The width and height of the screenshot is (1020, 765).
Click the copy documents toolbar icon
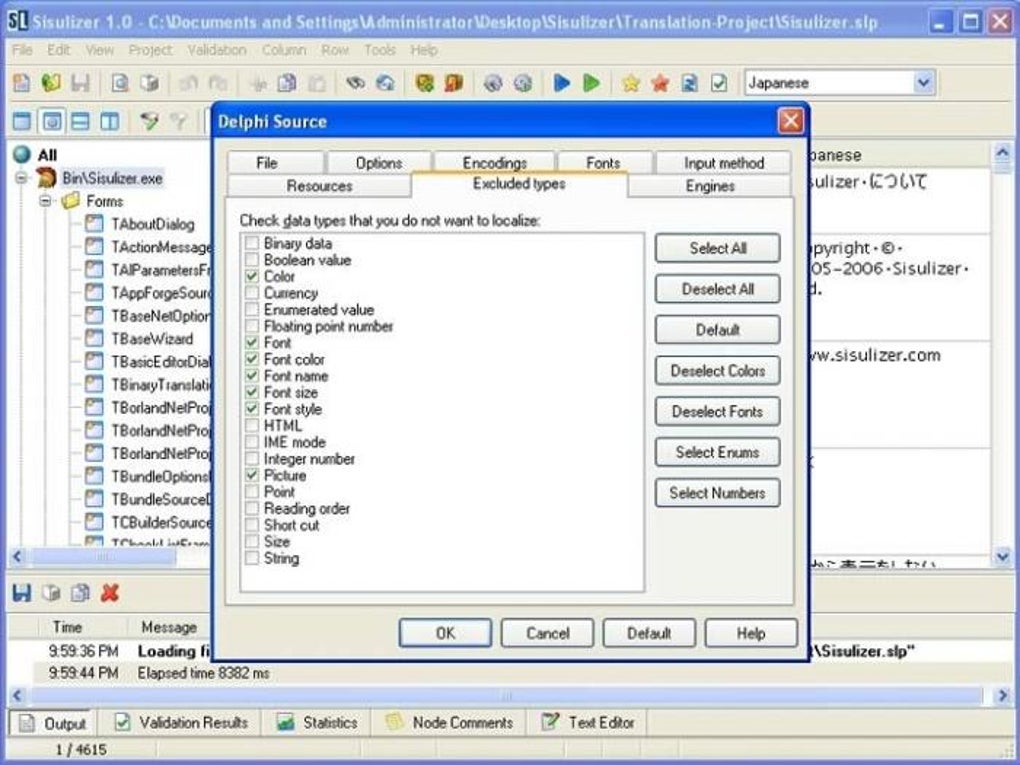pyautogui.click(x=286, y=83)
